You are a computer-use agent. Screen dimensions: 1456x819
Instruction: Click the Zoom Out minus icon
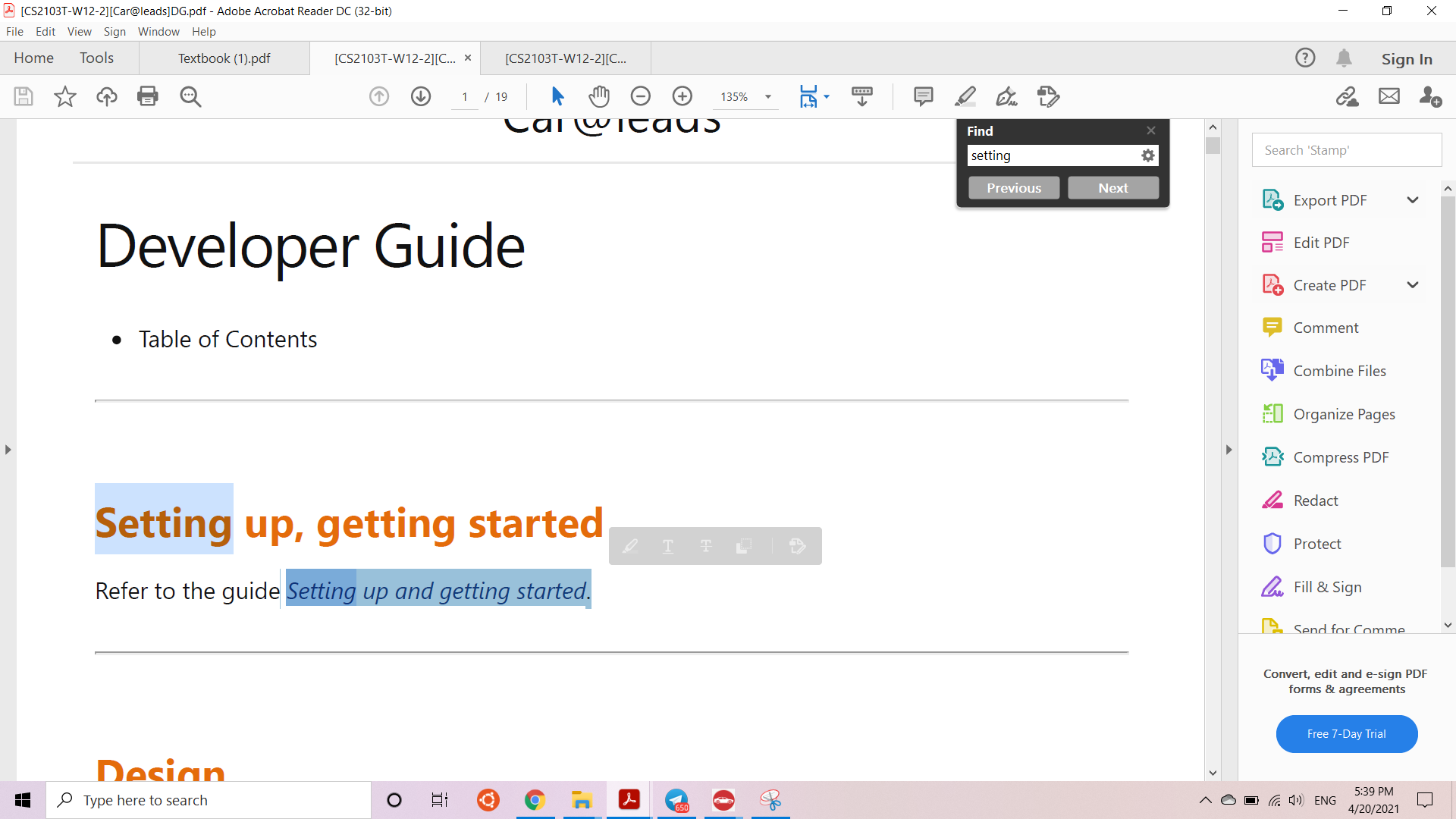coord(641,96)
